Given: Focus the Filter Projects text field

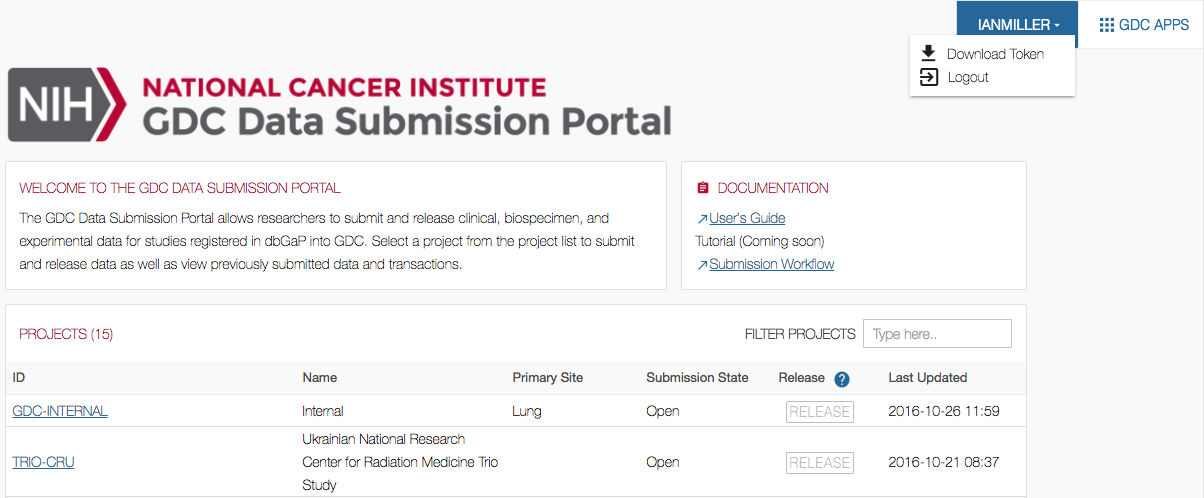Looking at the screenshot, I should click(x=937, y=334).
